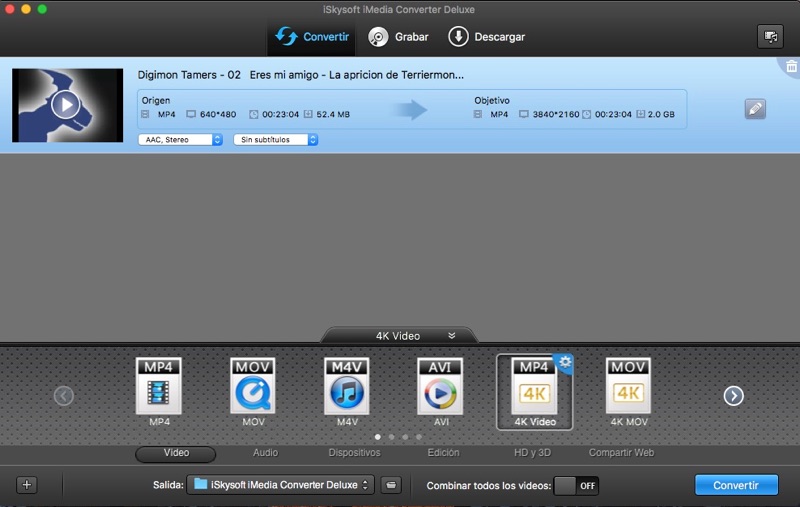
Task: Jump to fourth format page dot
Action: click(x=419, y=437)
